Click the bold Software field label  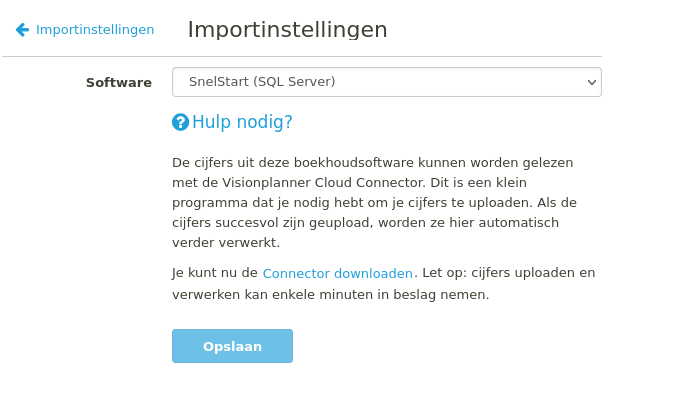pos(119,82)
